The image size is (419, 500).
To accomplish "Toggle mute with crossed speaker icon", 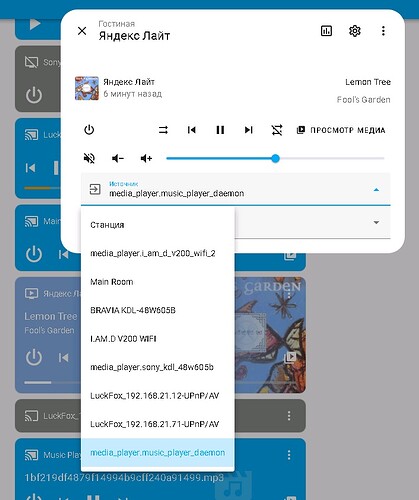I will coord(89,158).
